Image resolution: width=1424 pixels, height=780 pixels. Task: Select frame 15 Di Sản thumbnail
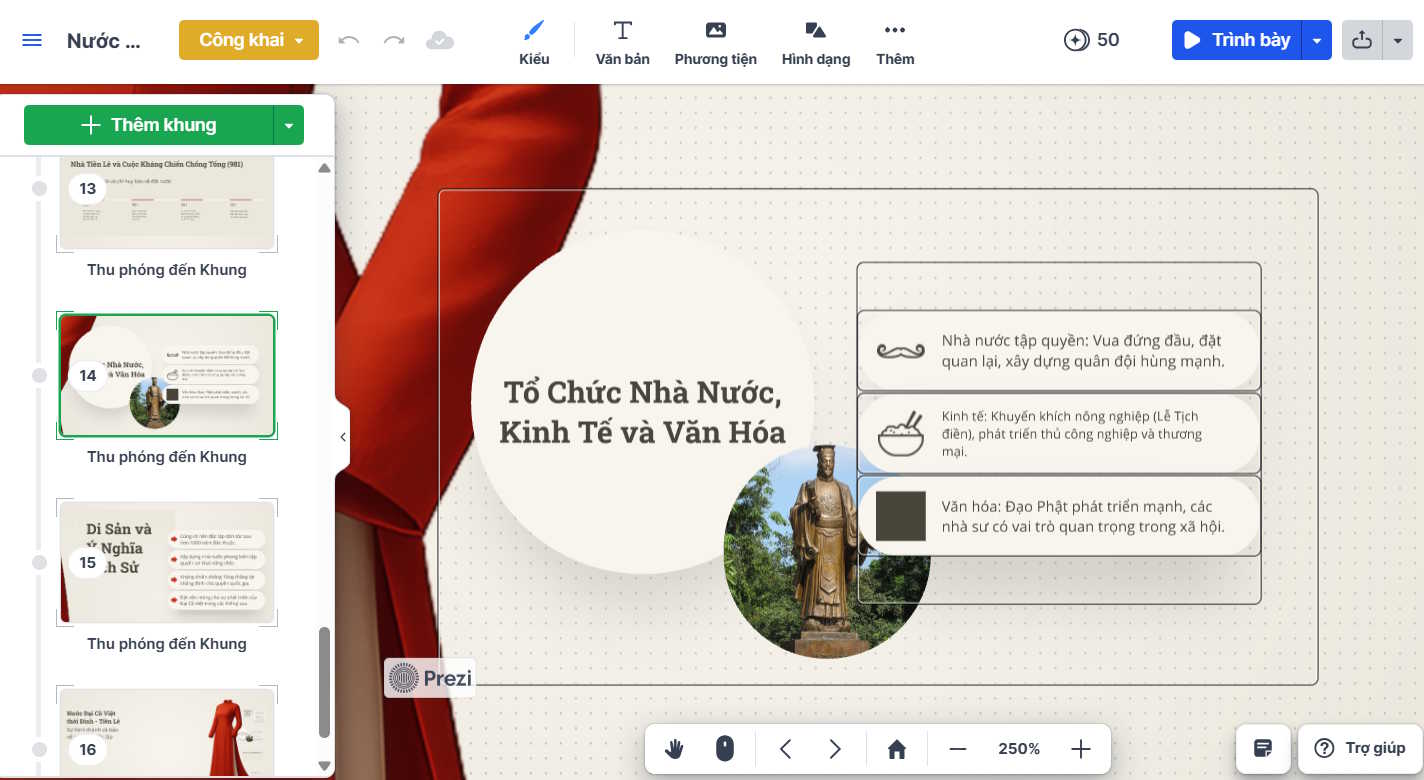coord(166,562)
